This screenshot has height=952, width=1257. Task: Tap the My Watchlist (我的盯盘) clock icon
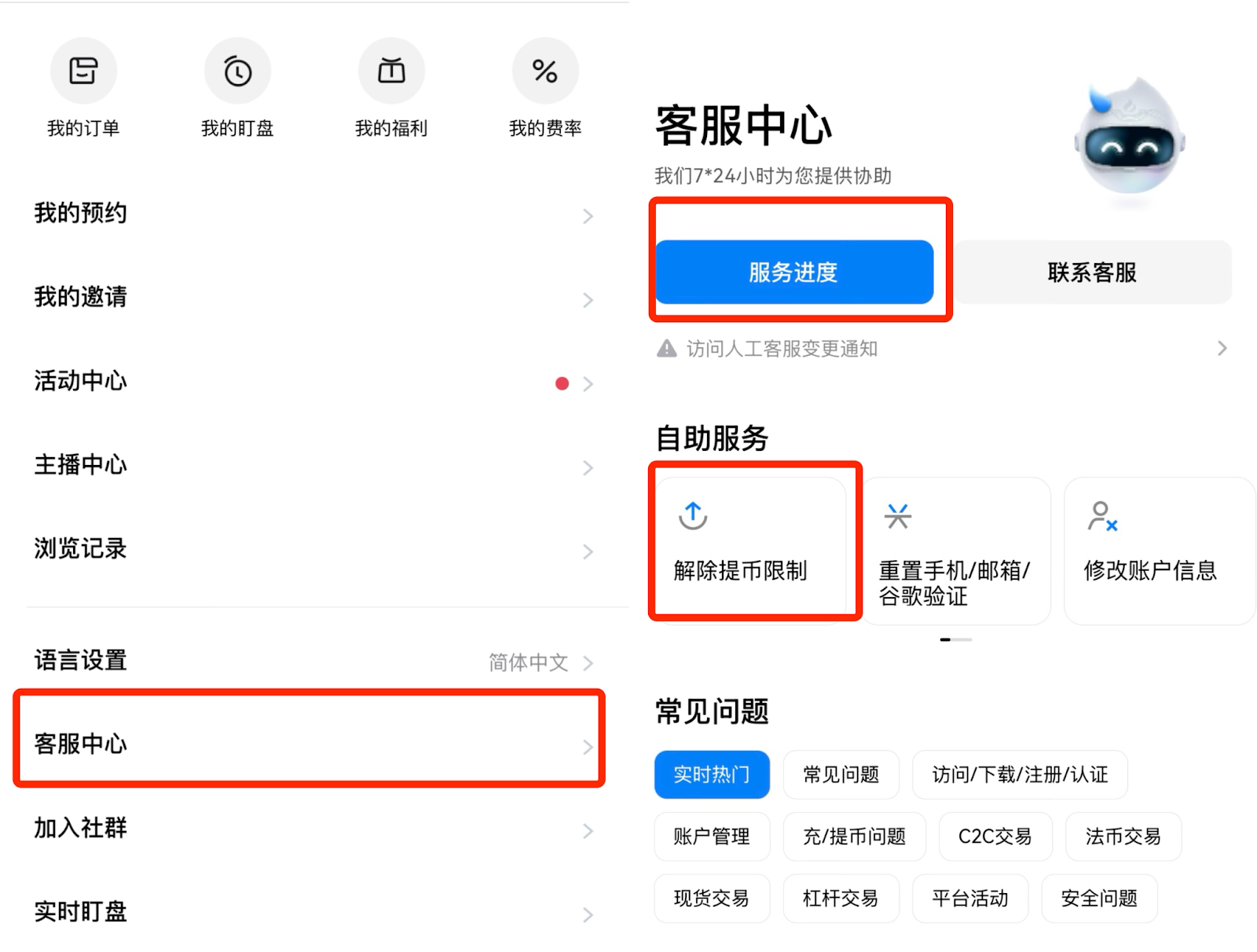(x=237, y=71)
